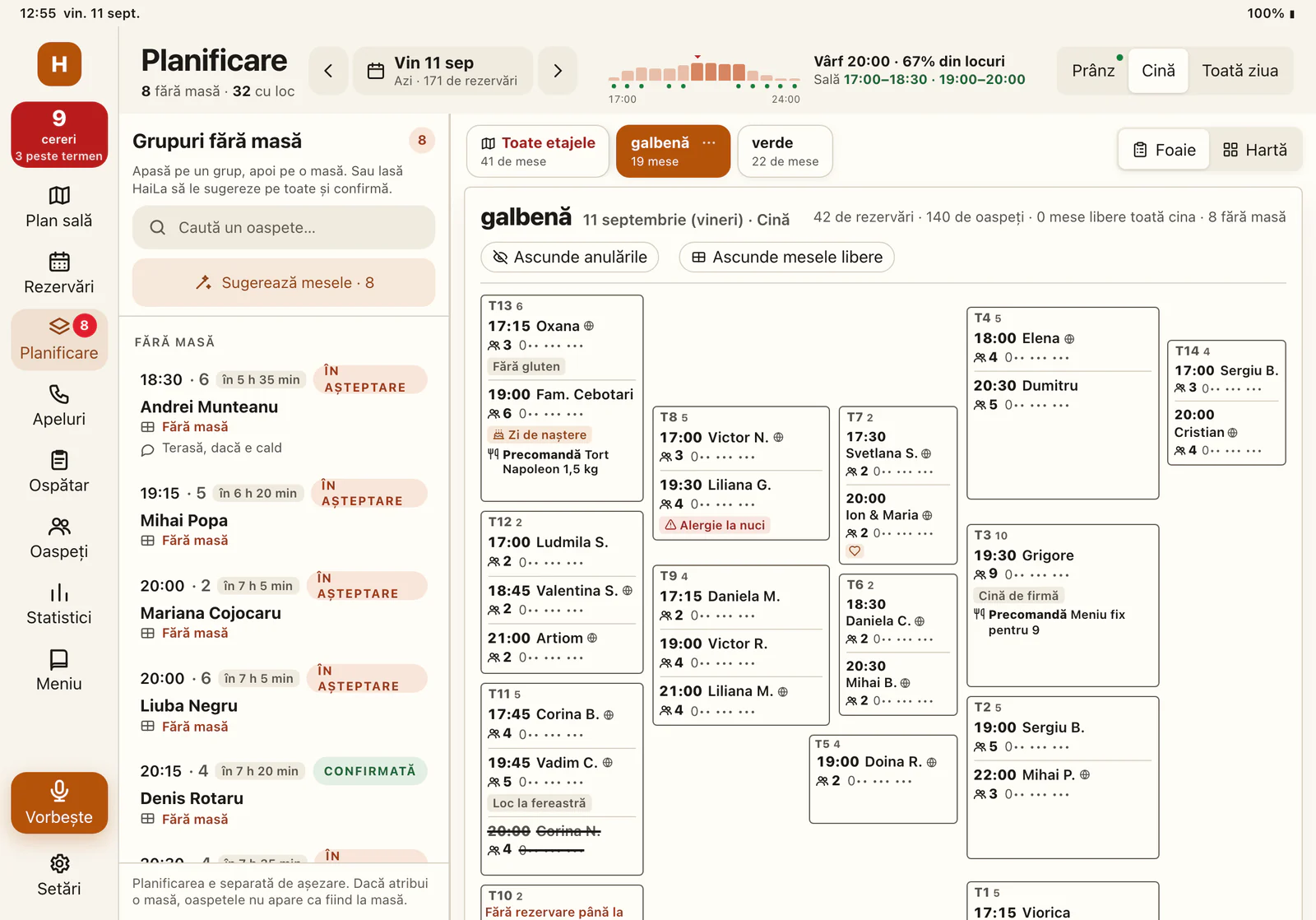The height and width of the screenshot is (920, 1316).
Task: Click the 8 unseated groups badge
Action: (422, 140)
